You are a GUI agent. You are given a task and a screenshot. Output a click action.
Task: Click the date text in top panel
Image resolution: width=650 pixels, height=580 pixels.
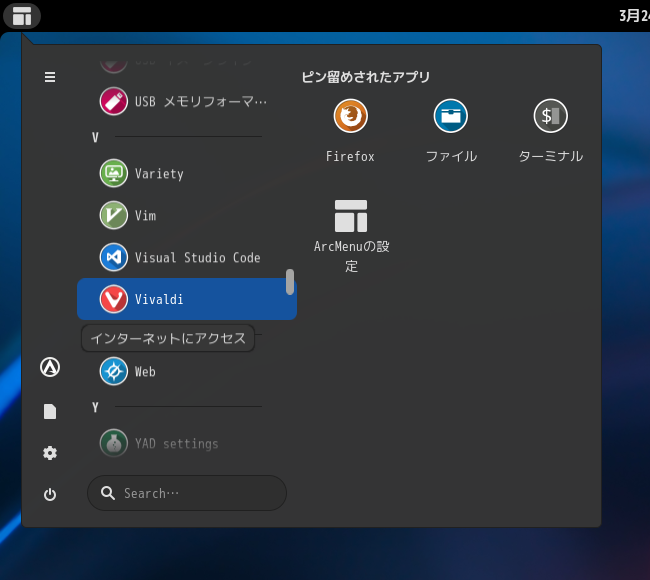click(x=634, y=16)
